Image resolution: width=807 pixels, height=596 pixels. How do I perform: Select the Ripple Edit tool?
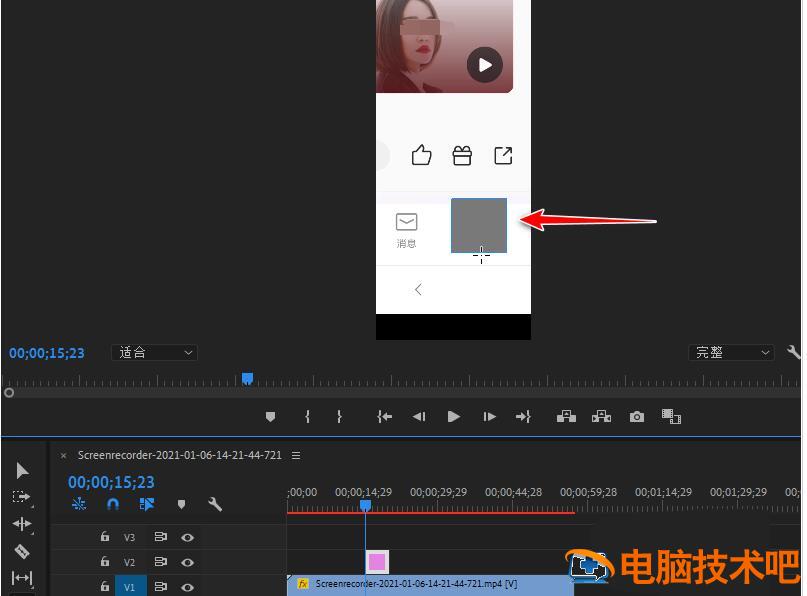[22, 524]
